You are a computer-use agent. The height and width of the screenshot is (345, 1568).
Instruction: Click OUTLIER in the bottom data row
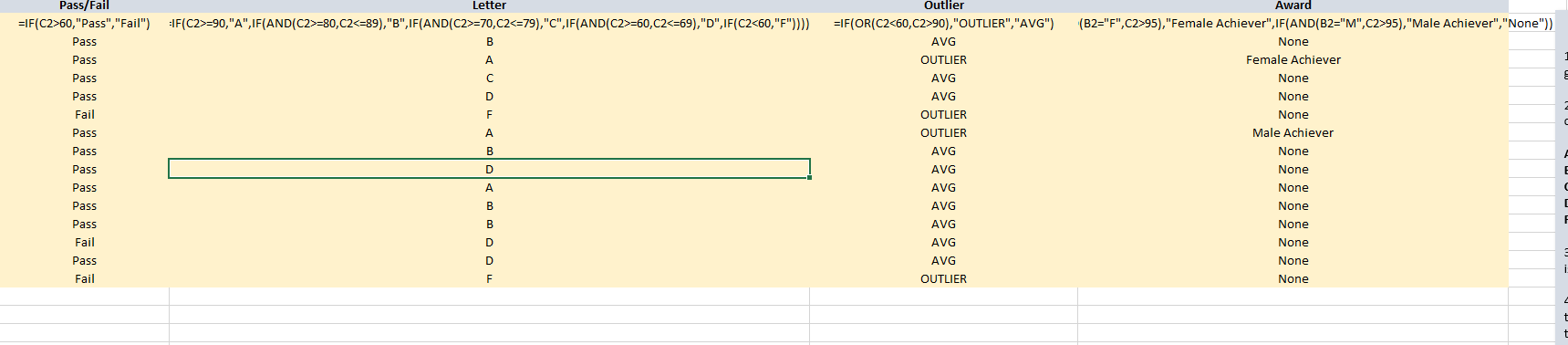pyautogui.click(x=943, y=278)
